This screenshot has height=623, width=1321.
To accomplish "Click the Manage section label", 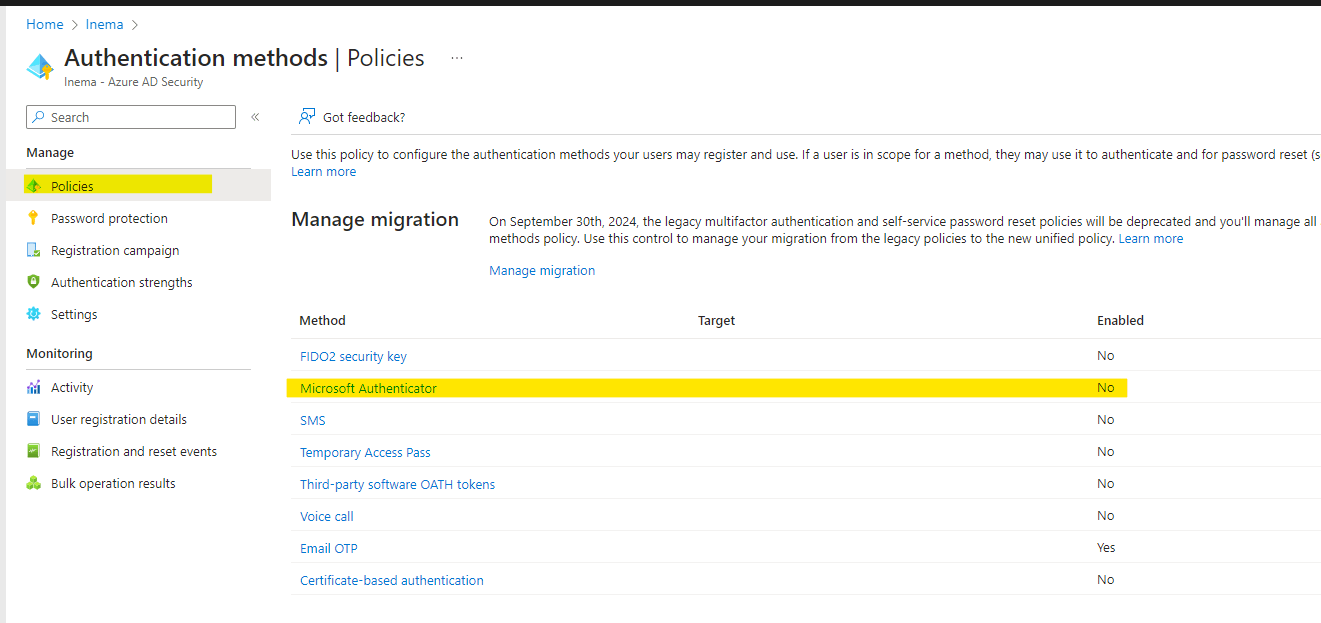I will 50,152.
